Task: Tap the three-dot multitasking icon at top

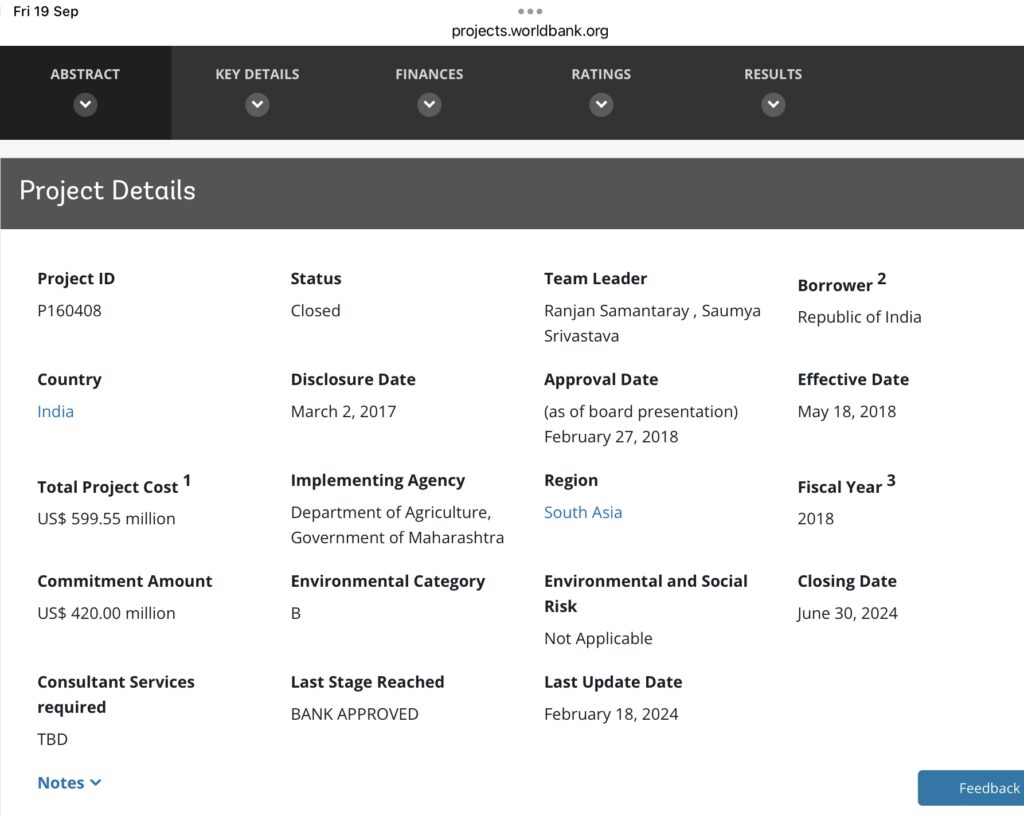Action: (530, 12)
